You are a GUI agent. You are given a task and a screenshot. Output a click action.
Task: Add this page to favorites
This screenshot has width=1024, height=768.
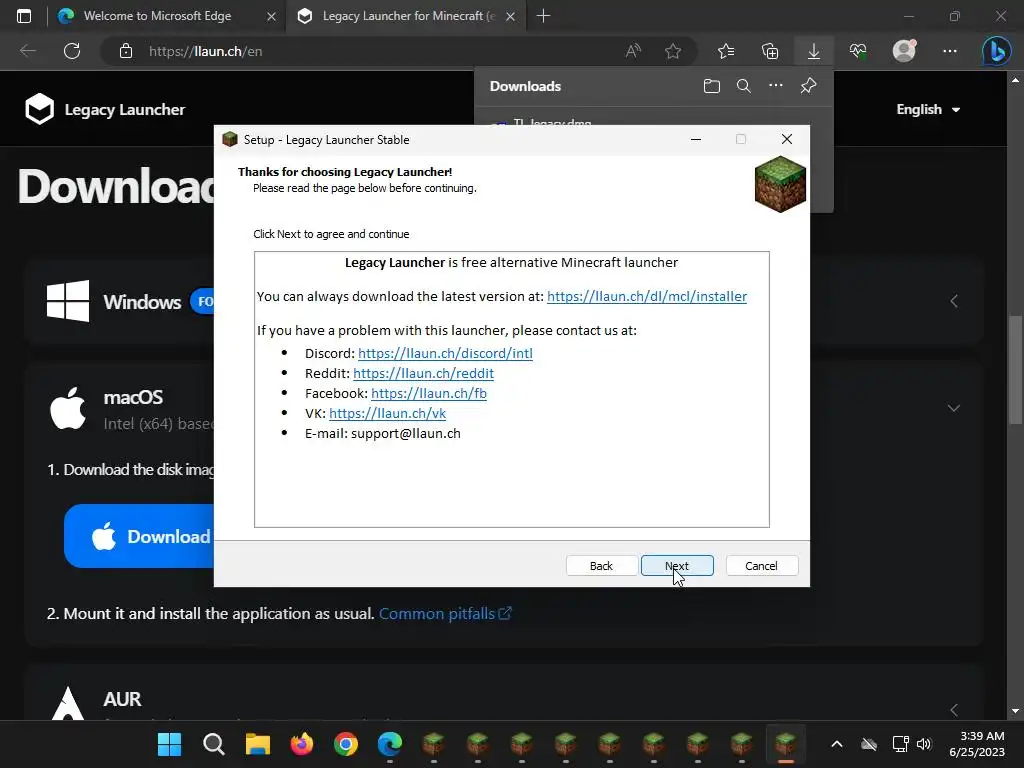[x=673, y=51]
